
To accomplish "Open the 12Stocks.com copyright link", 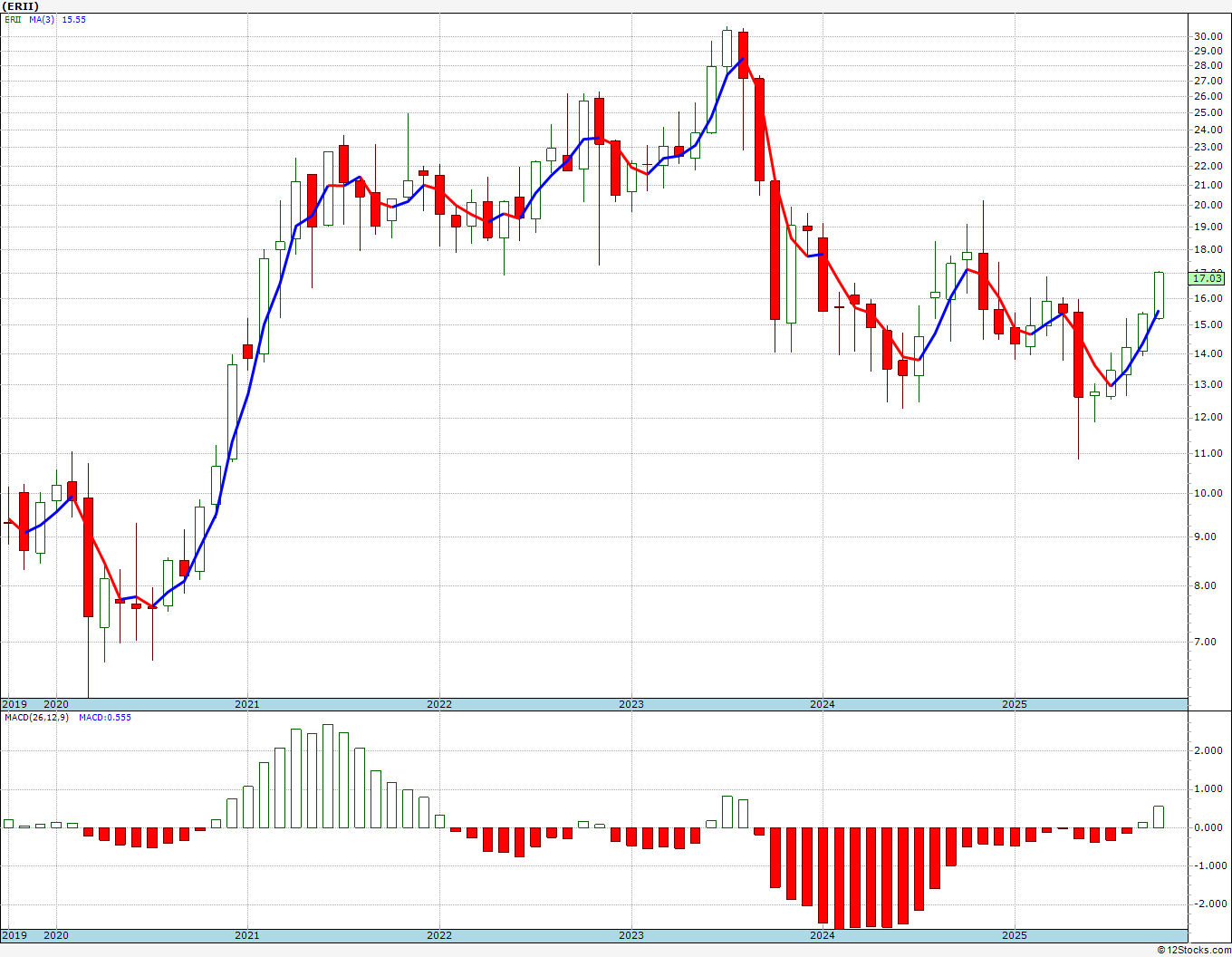I will tap(1195, 950).
